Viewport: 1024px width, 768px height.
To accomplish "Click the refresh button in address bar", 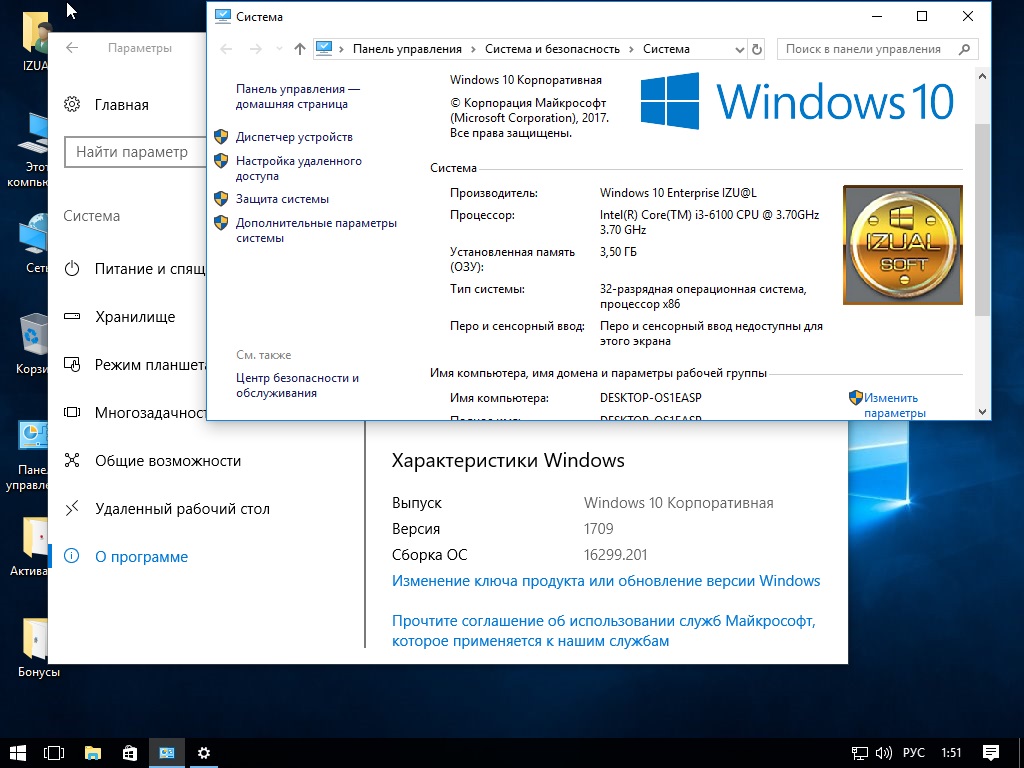I will [757, 49].
